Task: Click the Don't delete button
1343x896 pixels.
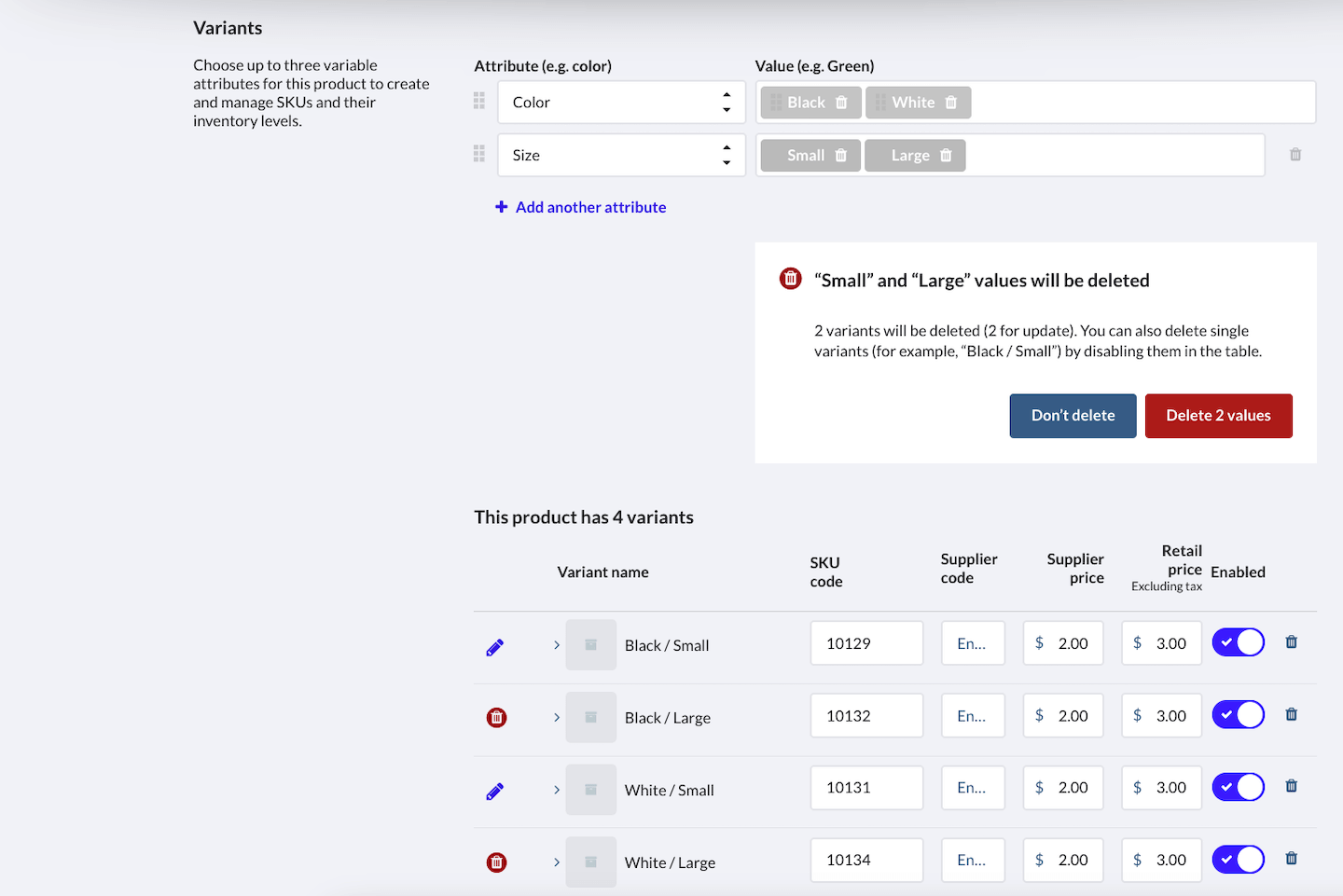Action: tap(1073, 416)
